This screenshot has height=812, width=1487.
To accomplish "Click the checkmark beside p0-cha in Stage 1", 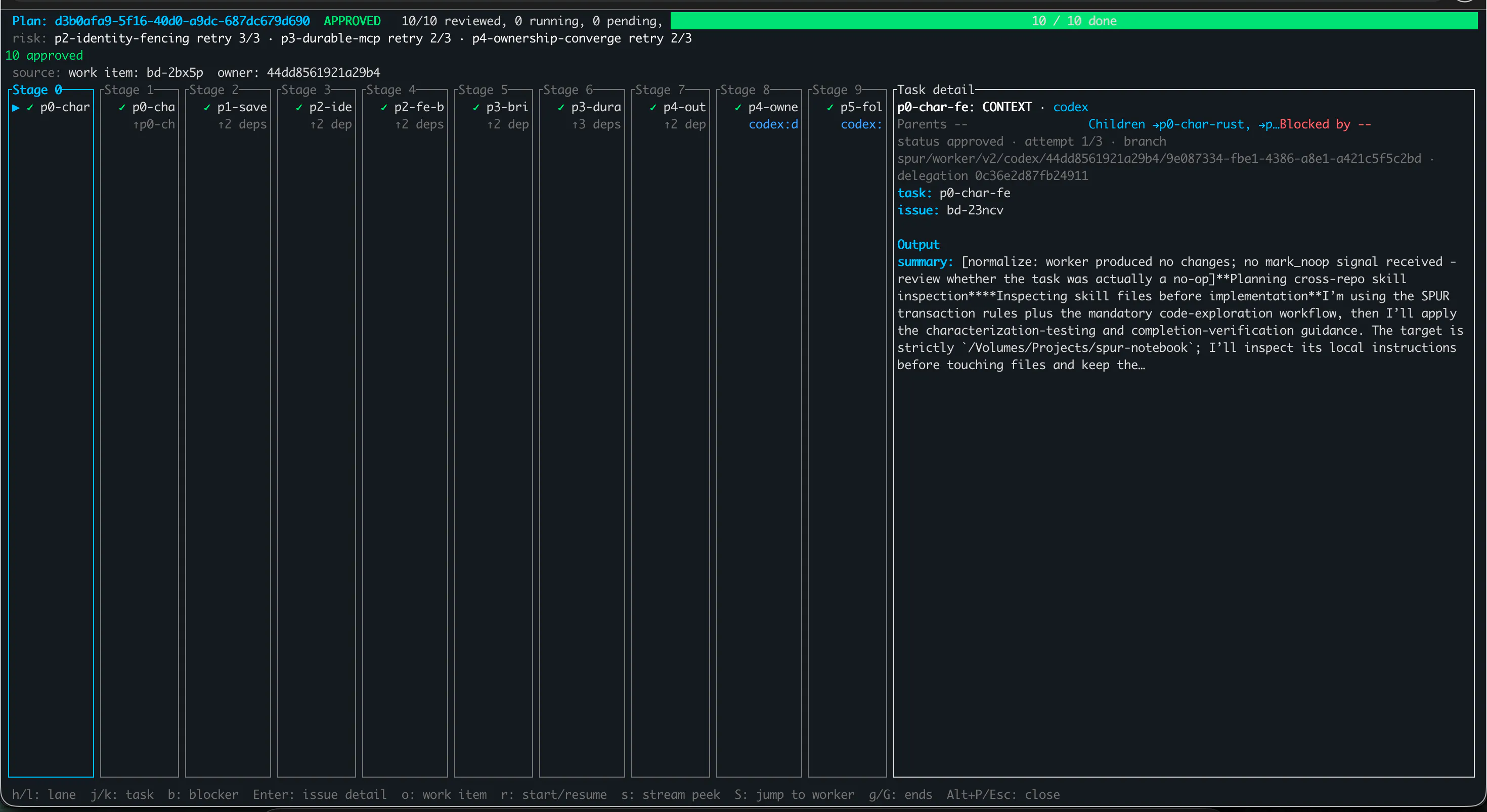I will click(x=122, y=107).
